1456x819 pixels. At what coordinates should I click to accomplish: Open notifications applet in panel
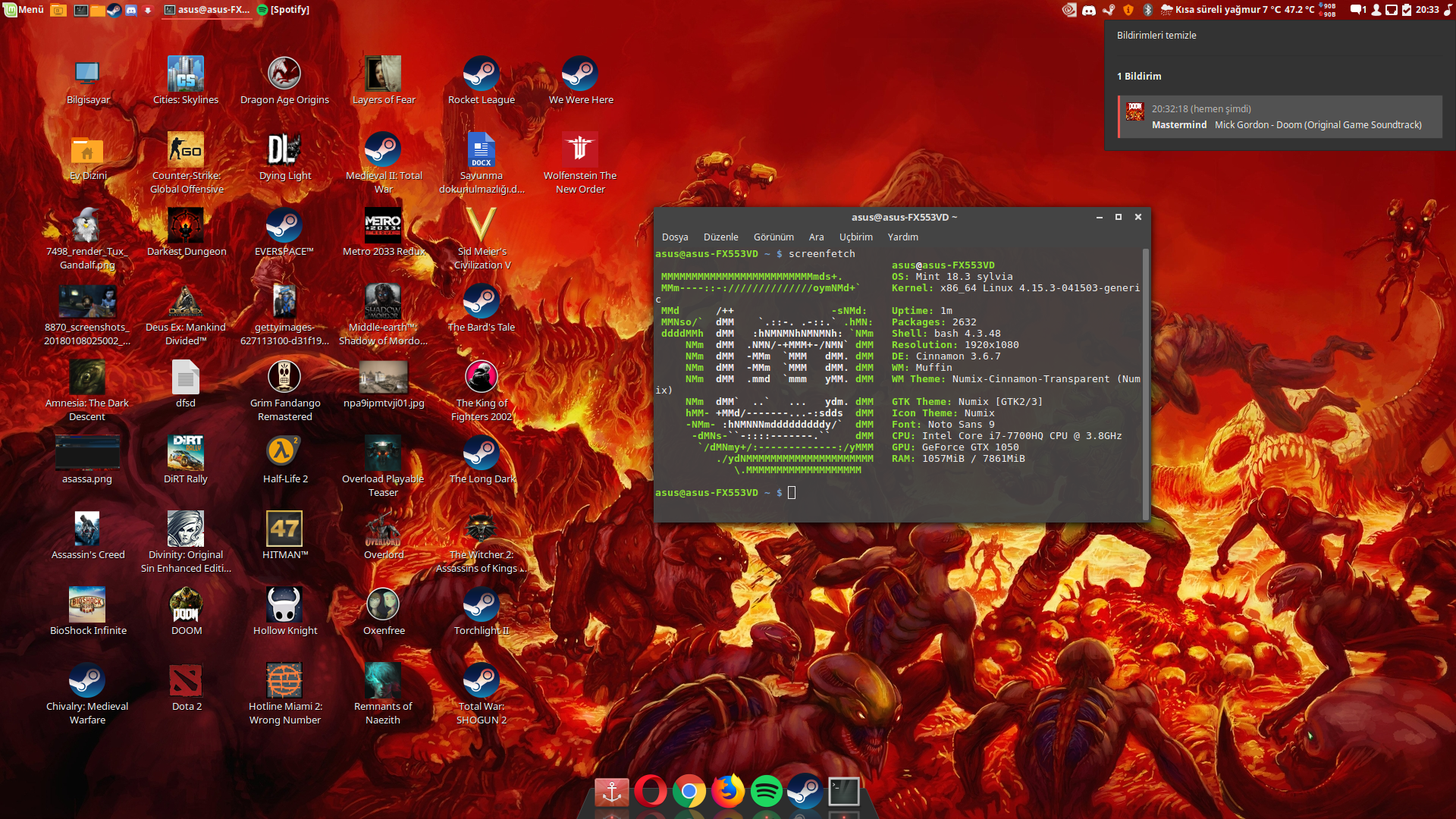click(x=1357, y=10)
